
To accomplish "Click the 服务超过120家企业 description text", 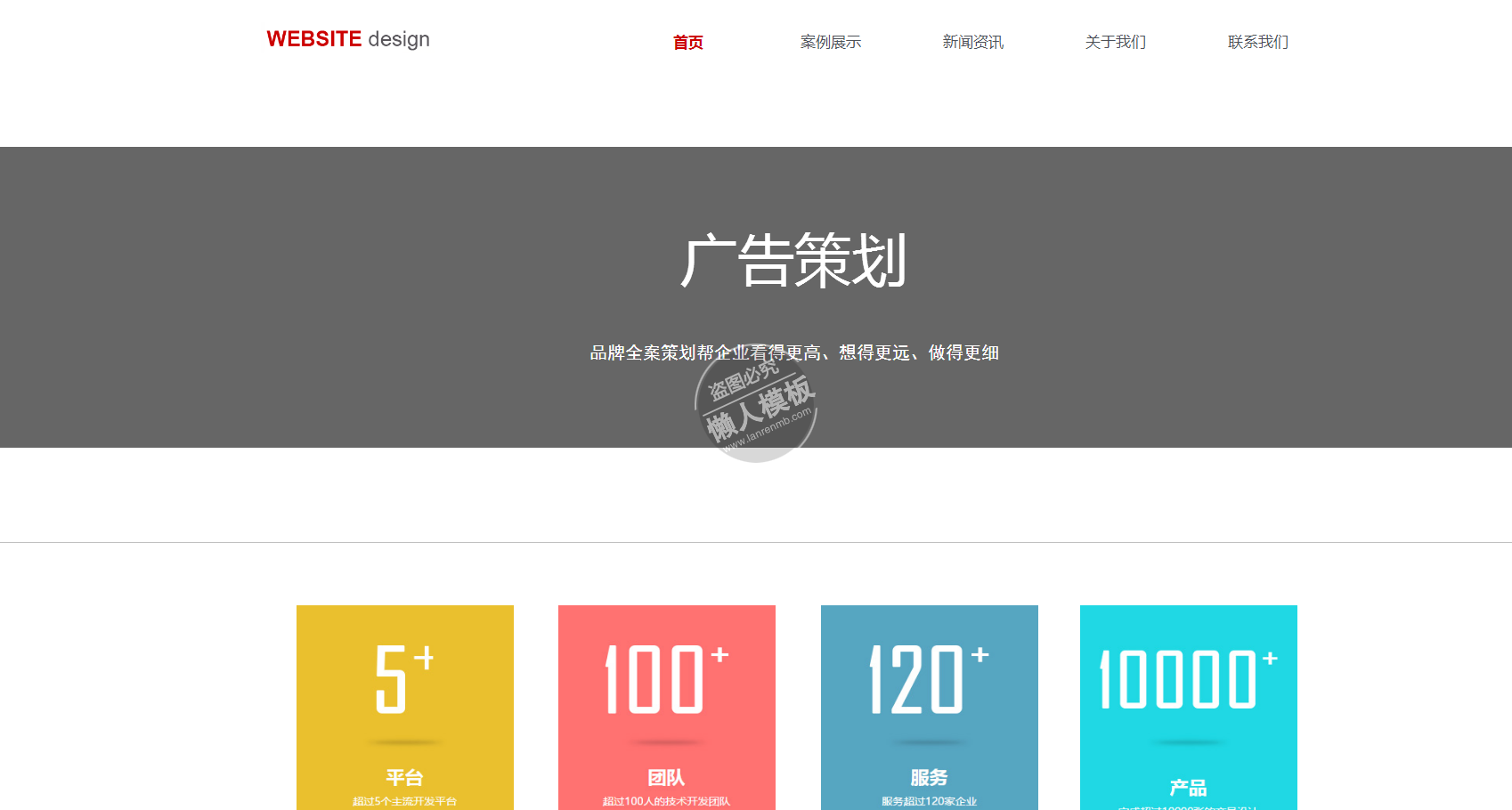I will click(929, 801).
